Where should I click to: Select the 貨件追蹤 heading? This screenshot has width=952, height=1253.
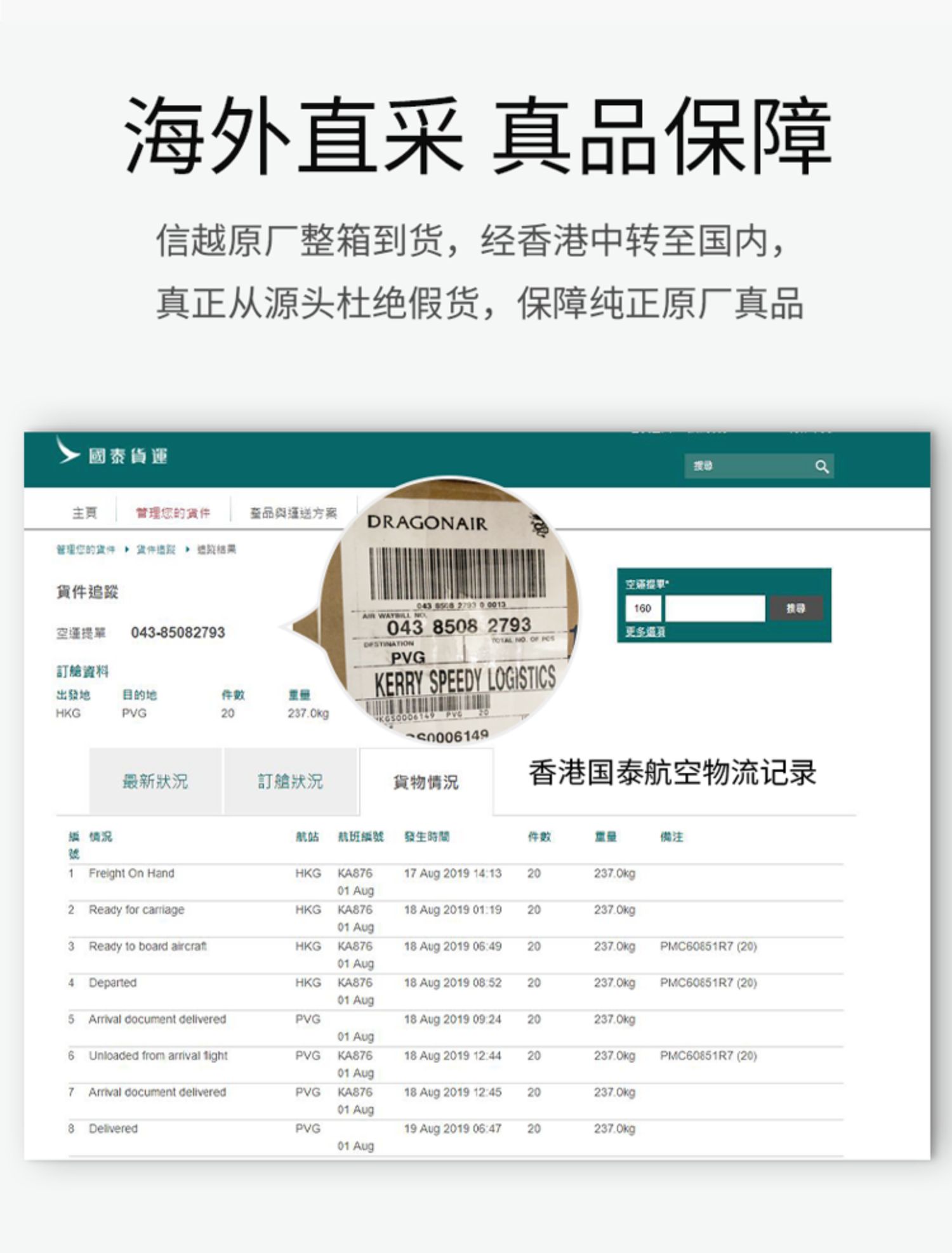(88, 592)
